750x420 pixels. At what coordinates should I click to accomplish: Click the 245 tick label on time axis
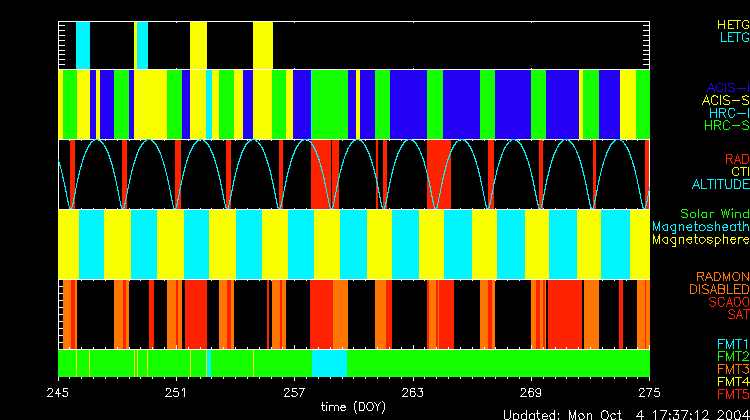pos(58,391)
